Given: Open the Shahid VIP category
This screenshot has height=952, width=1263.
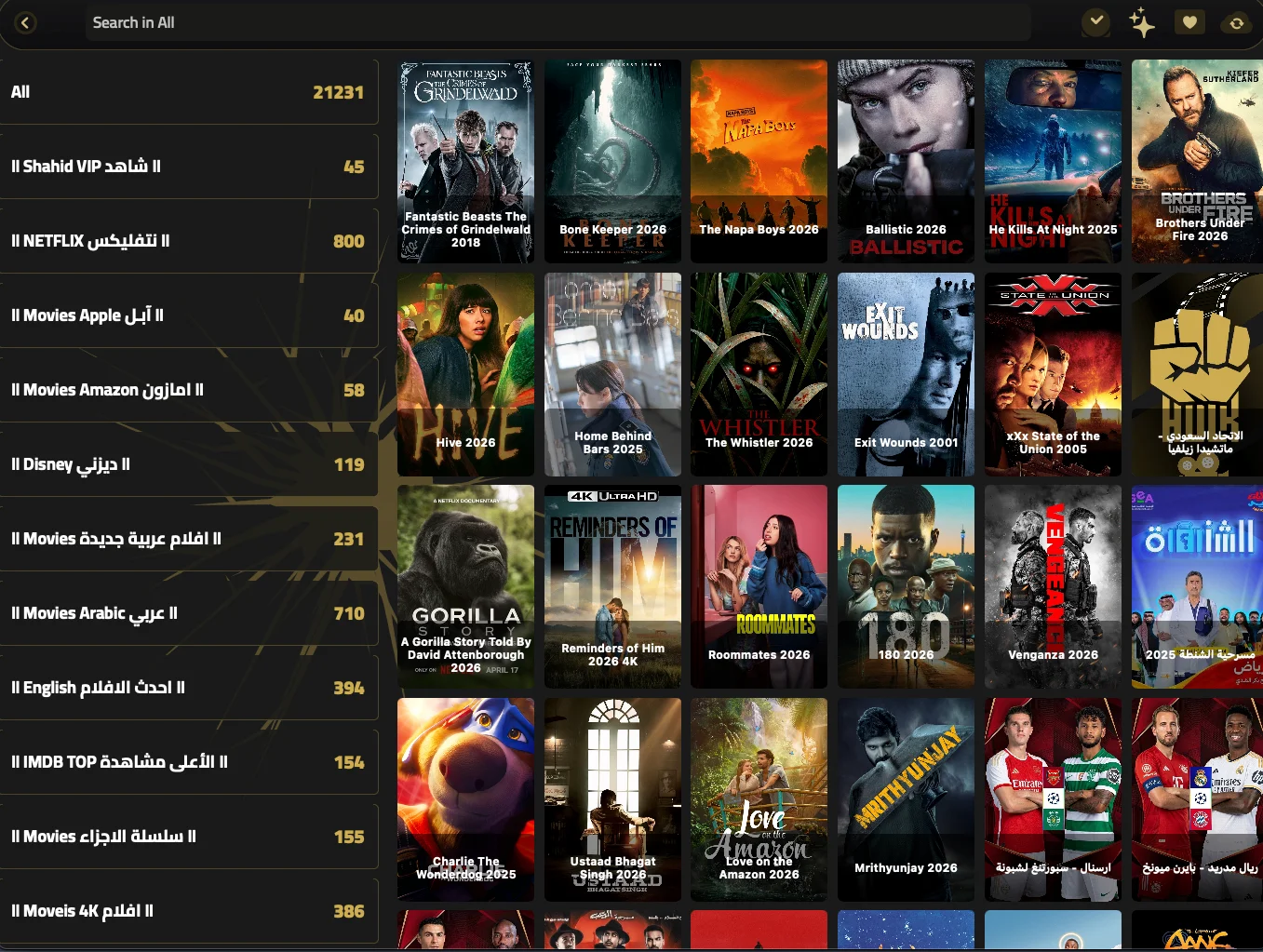Looking at the screenshot, I should pyautogui.click(x=188, y=167).
